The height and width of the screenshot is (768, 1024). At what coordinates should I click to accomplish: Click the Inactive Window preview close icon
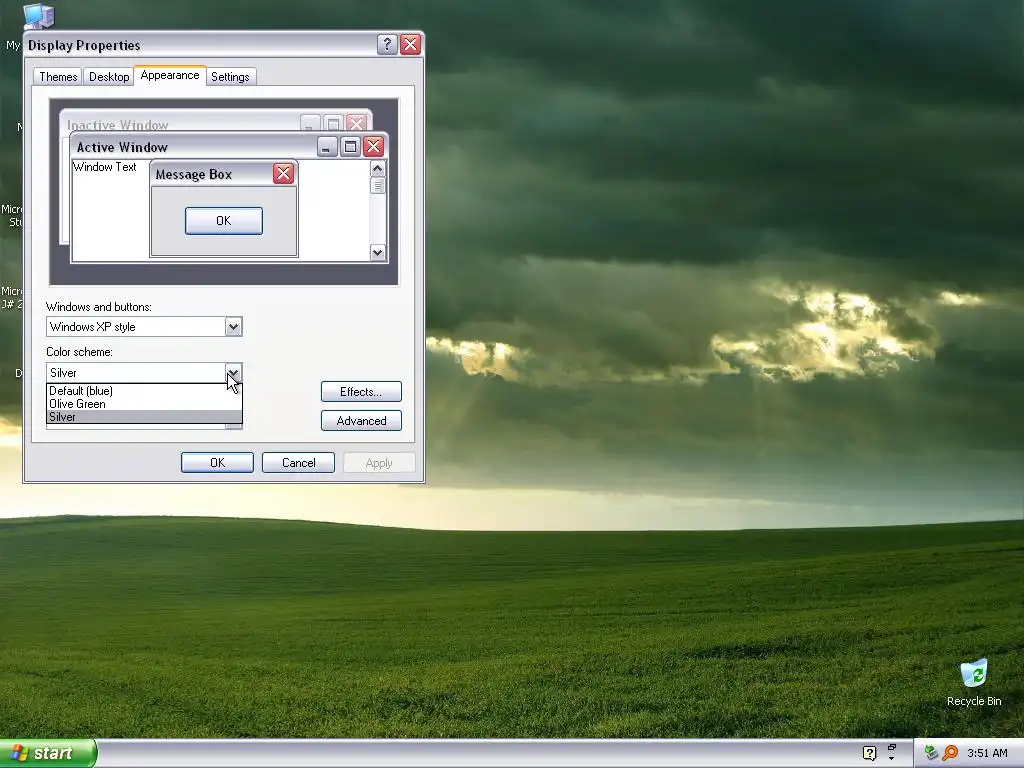pos(357,123)
